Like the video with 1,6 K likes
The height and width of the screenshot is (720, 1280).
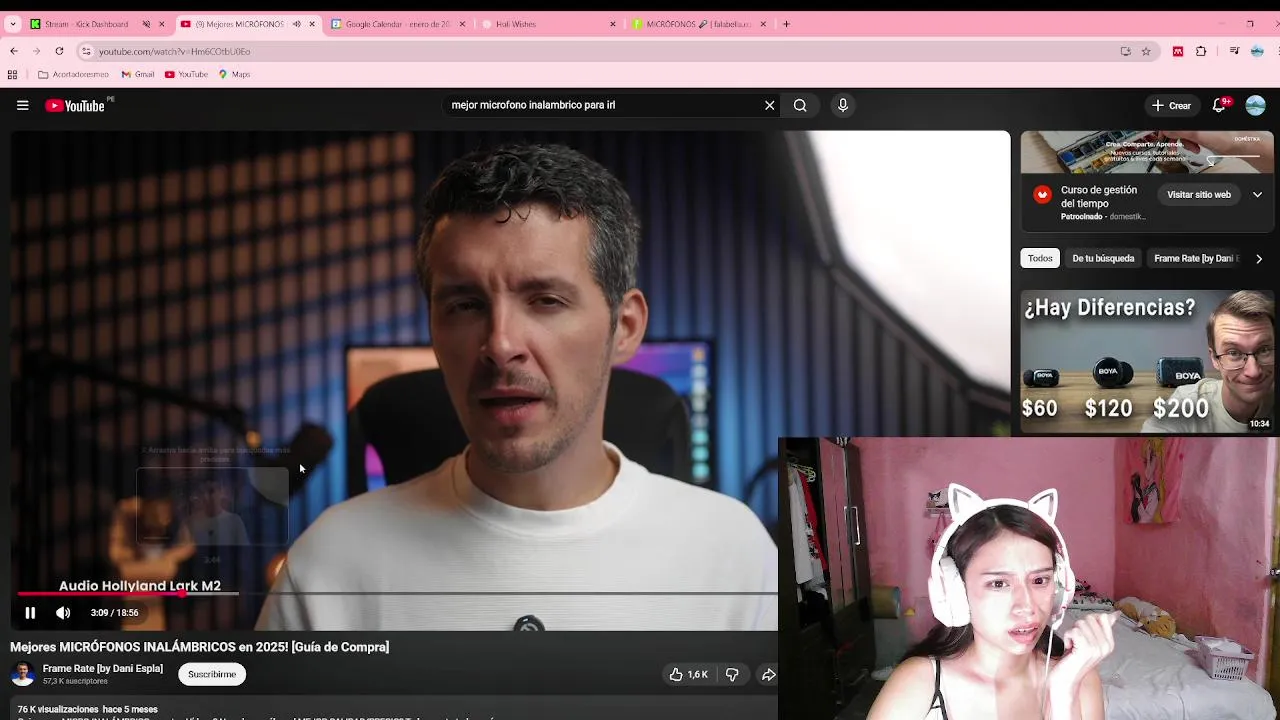[x=688, y=675]
